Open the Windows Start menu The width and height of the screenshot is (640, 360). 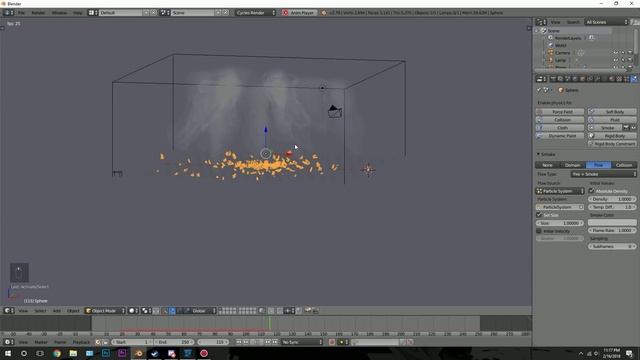click(x=8, y=353)
